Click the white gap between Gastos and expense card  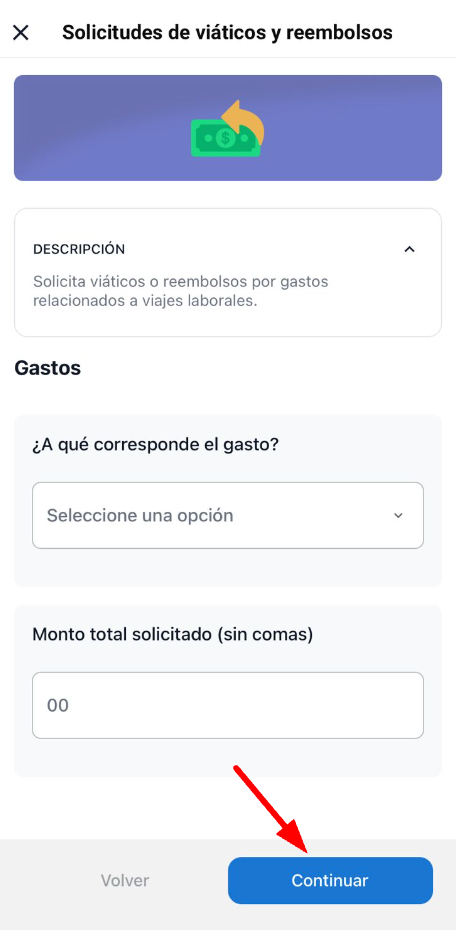[228, 397]
